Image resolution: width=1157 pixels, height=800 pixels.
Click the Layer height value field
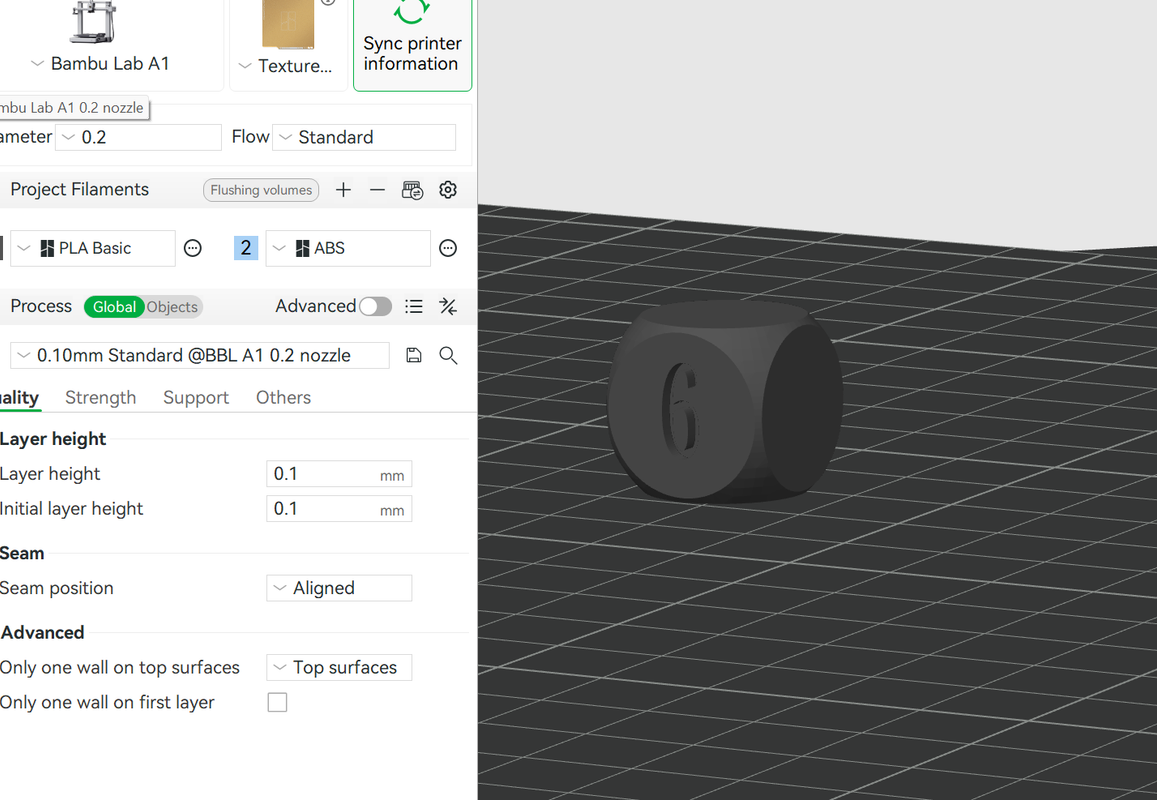pyautogui.click(x=339, y=474)
